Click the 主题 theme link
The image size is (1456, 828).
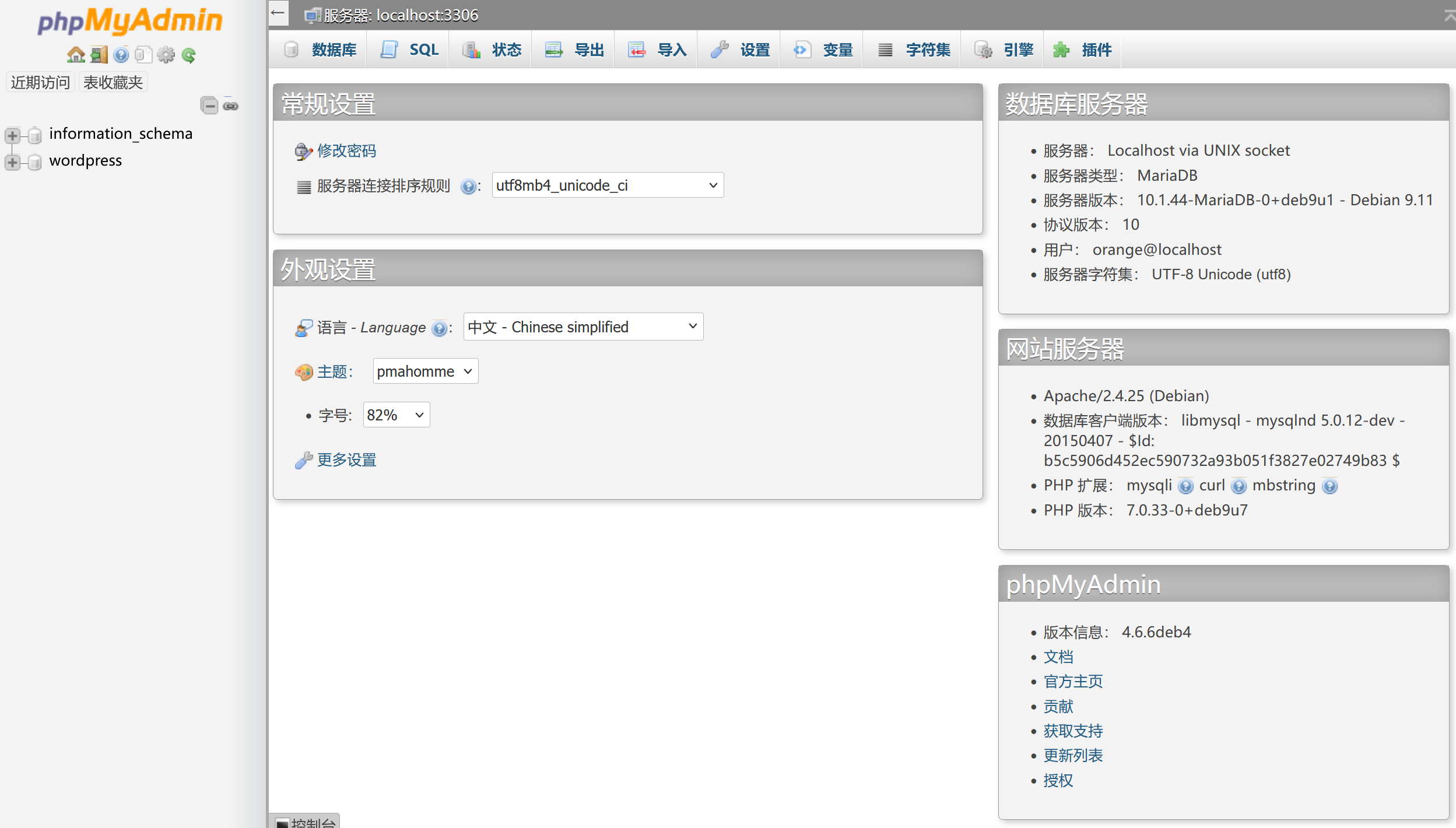pyautogui.click(x=332, y=371)
